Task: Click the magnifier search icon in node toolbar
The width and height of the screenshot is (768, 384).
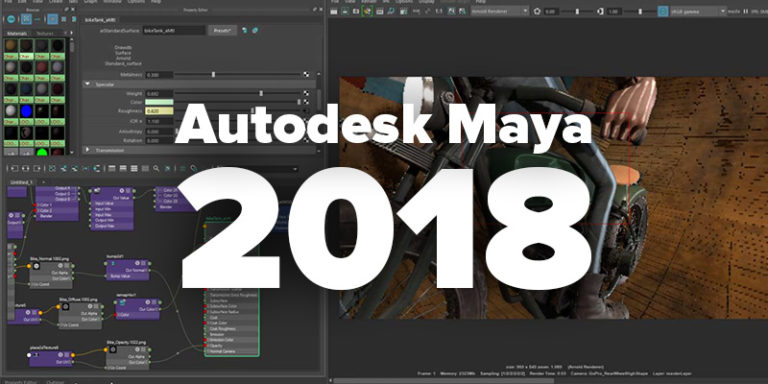Action: click(156, 168)
